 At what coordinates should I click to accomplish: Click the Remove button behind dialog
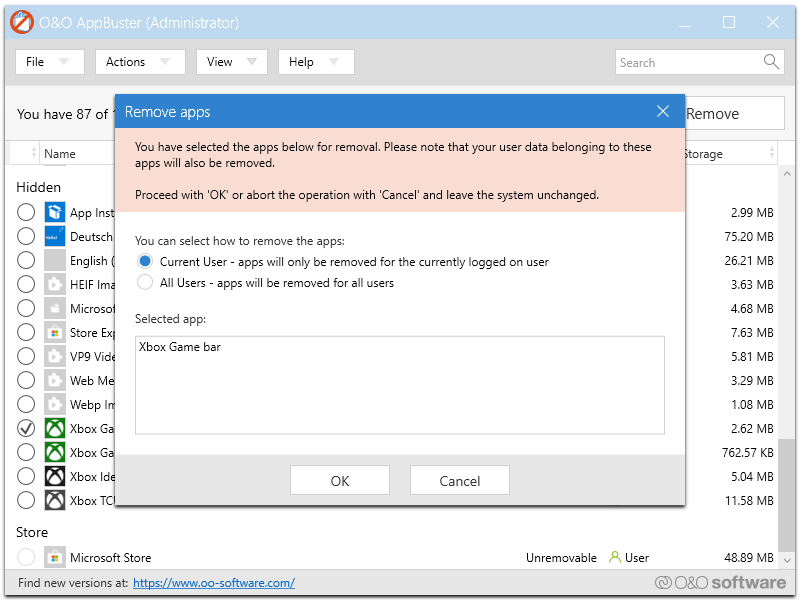(x=734, y=113)
